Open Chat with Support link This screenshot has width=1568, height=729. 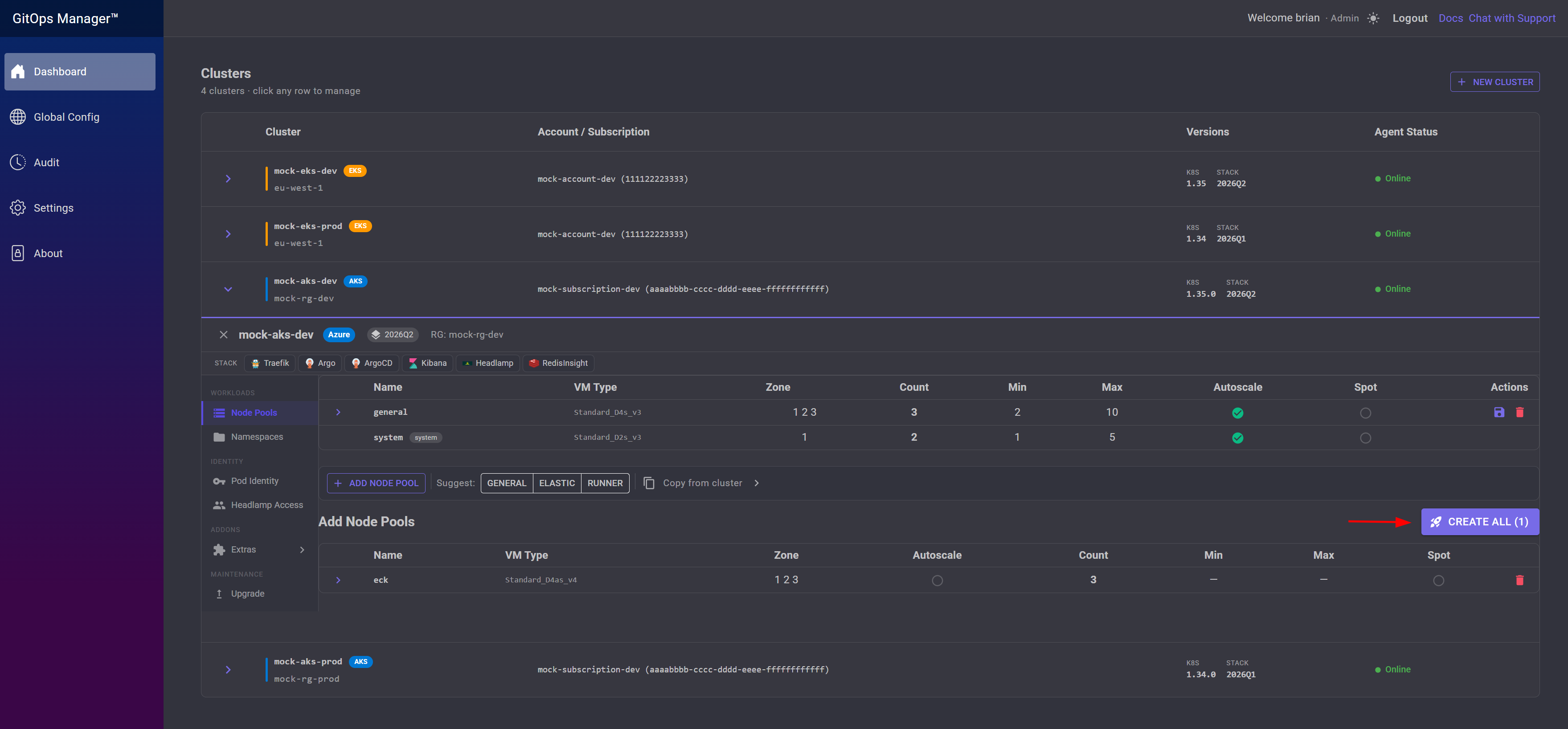1512,18
